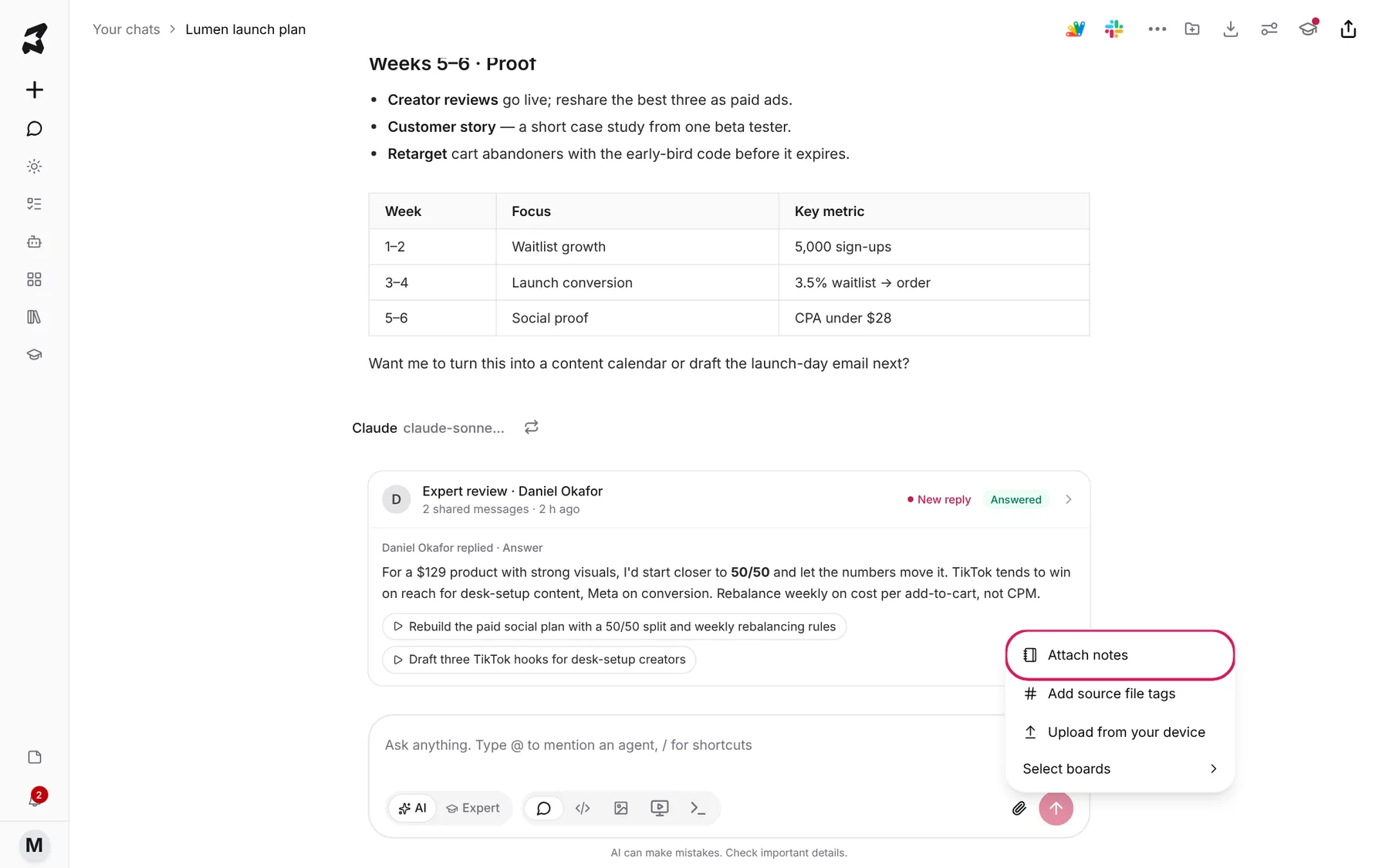Image resolution: width=1389 pixels, height=868 pixels.
Task: Open the chats speech-bubble sidebar icon
Action: pos(34,128)
